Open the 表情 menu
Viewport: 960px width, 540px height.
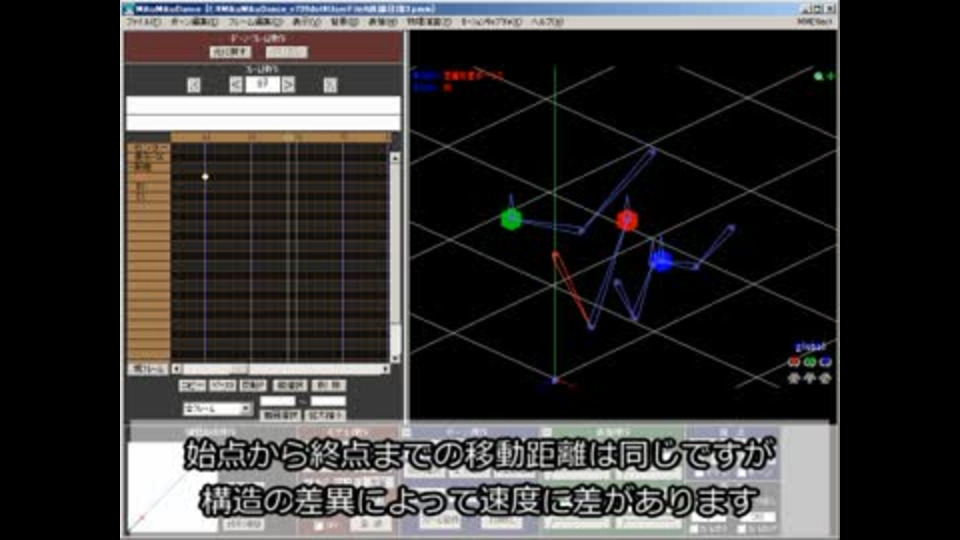pos(382,22)
